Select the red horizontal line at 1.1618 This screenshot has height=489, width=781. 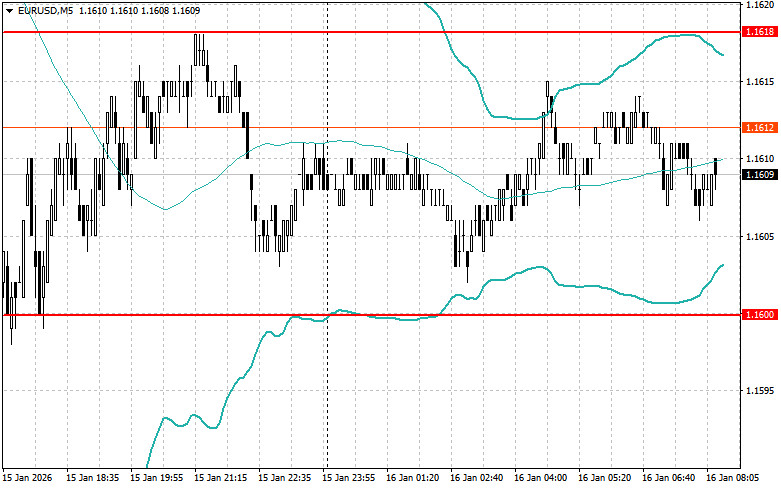click(x=372, y=32)
